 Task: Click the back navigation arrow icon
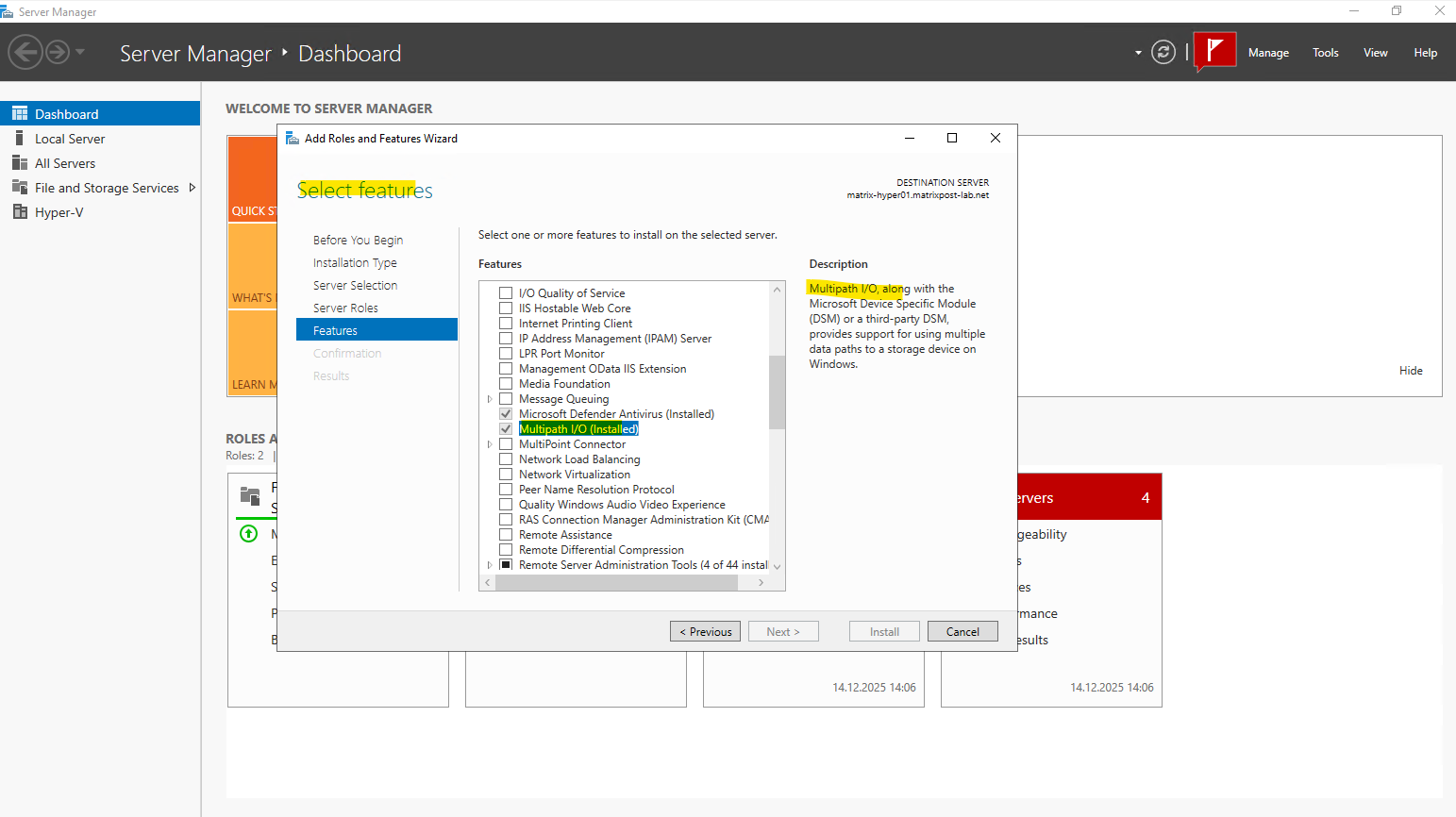tap(26, 52)
